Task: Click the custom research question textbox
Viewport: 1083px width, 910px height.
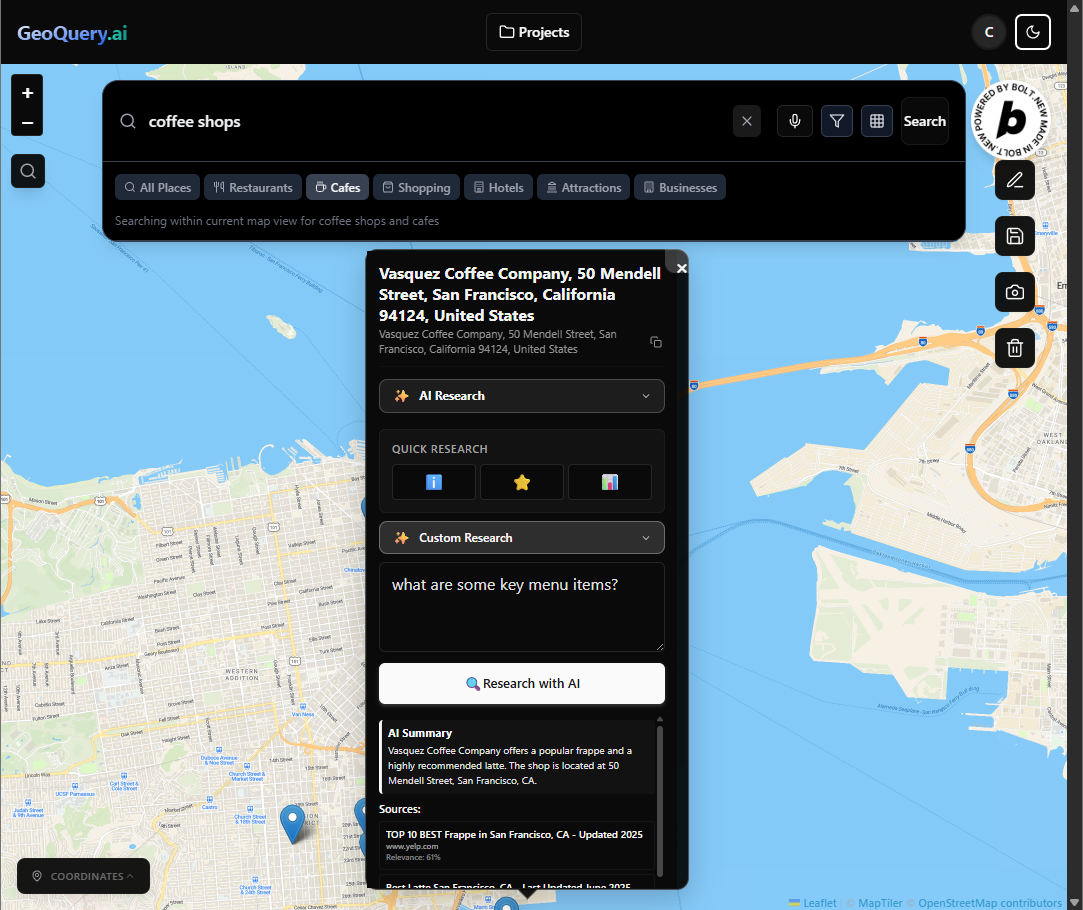Action: coord(521,607)
